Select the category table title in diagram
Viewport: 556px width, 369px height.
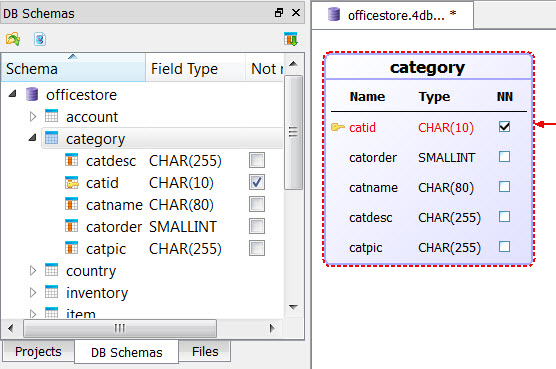[428, 67]
